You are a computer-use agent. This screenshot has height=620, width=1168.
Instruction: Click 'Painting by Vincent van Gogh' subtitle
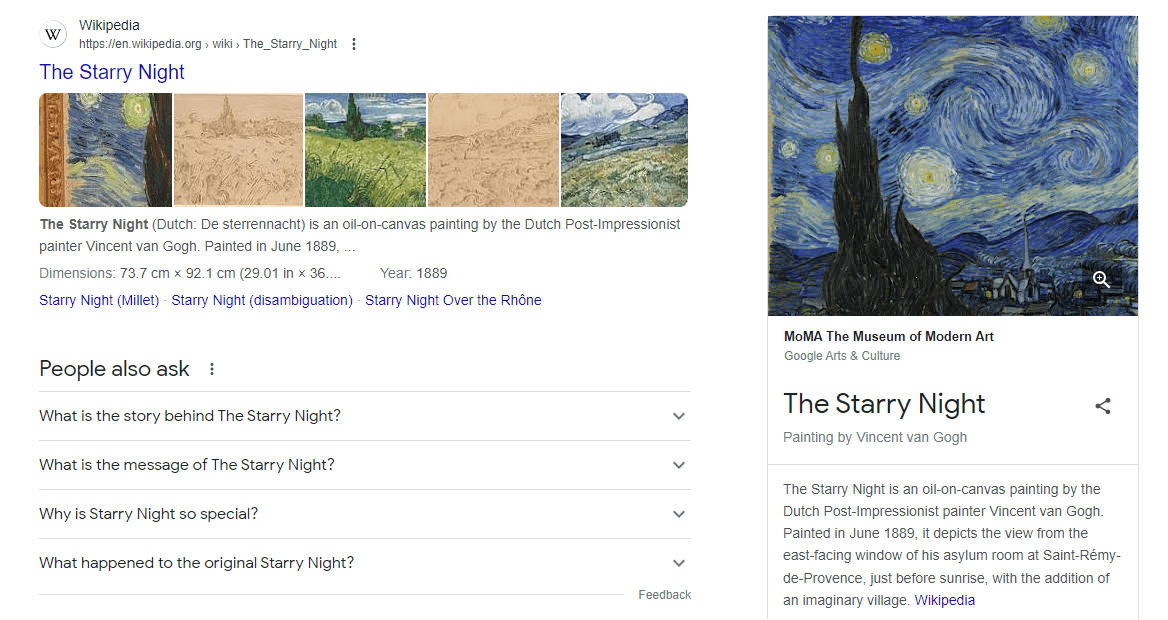tap(875, 437)
